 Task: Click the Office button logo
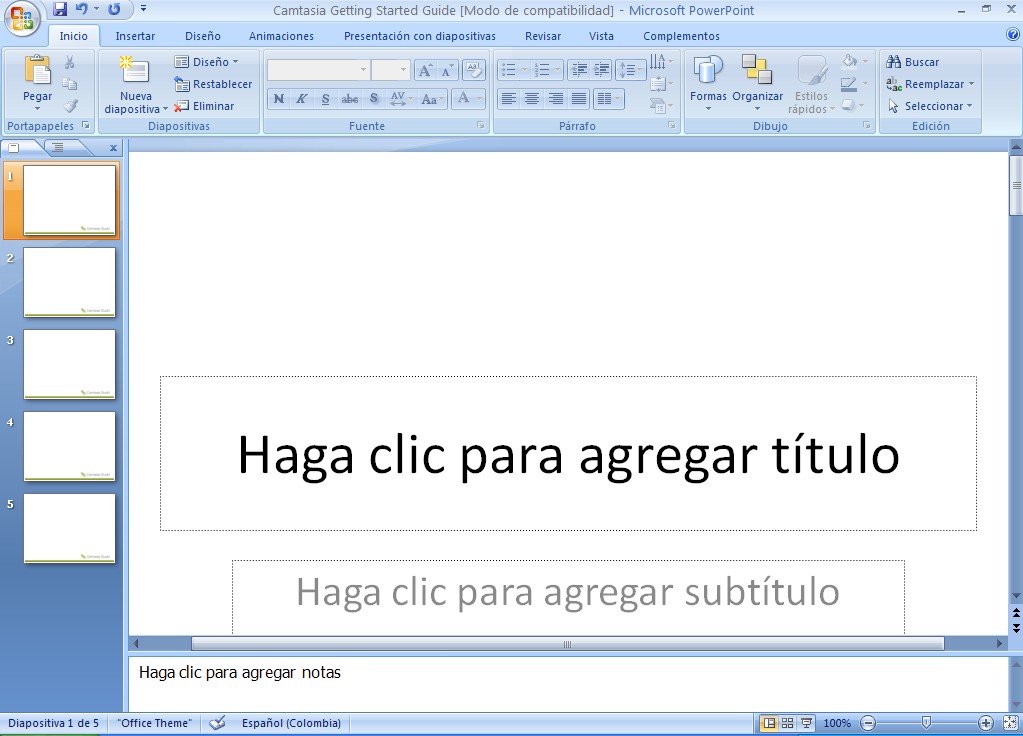(x=22, y=19)
